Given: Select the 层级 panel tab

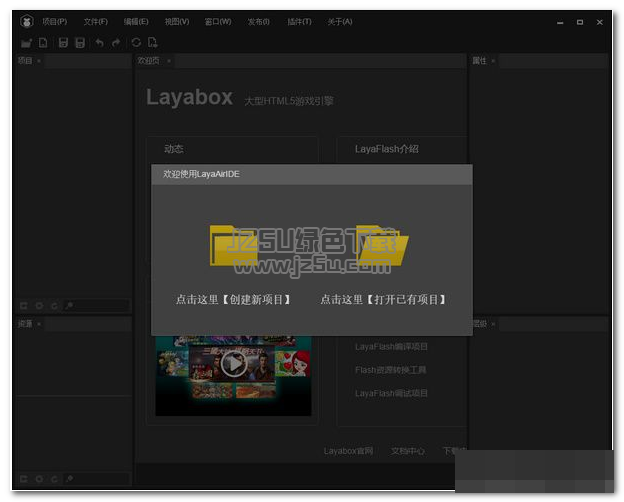Looking at the screenshot, I should coord(480,324).
